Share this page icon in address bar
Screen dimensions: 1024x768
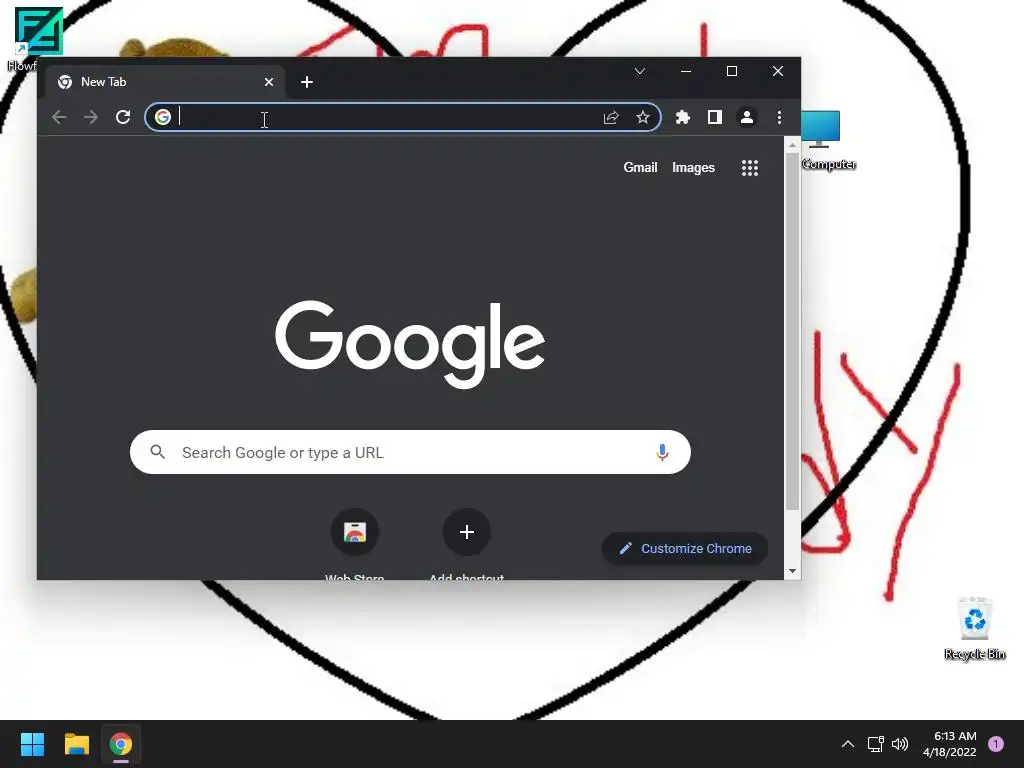pos(611,117)
